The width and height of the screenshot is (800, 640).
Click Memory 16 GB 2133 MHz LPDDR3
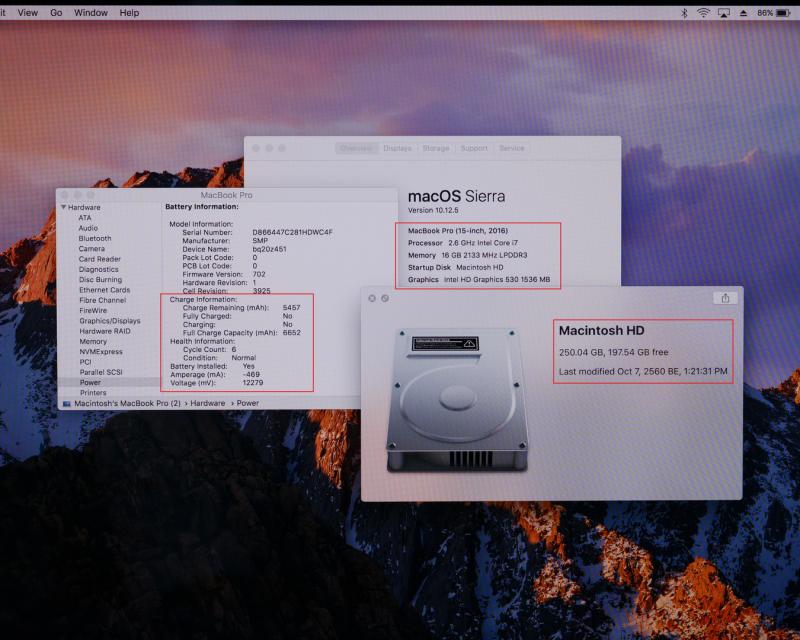pyautogui.click(x=467, y=255)
